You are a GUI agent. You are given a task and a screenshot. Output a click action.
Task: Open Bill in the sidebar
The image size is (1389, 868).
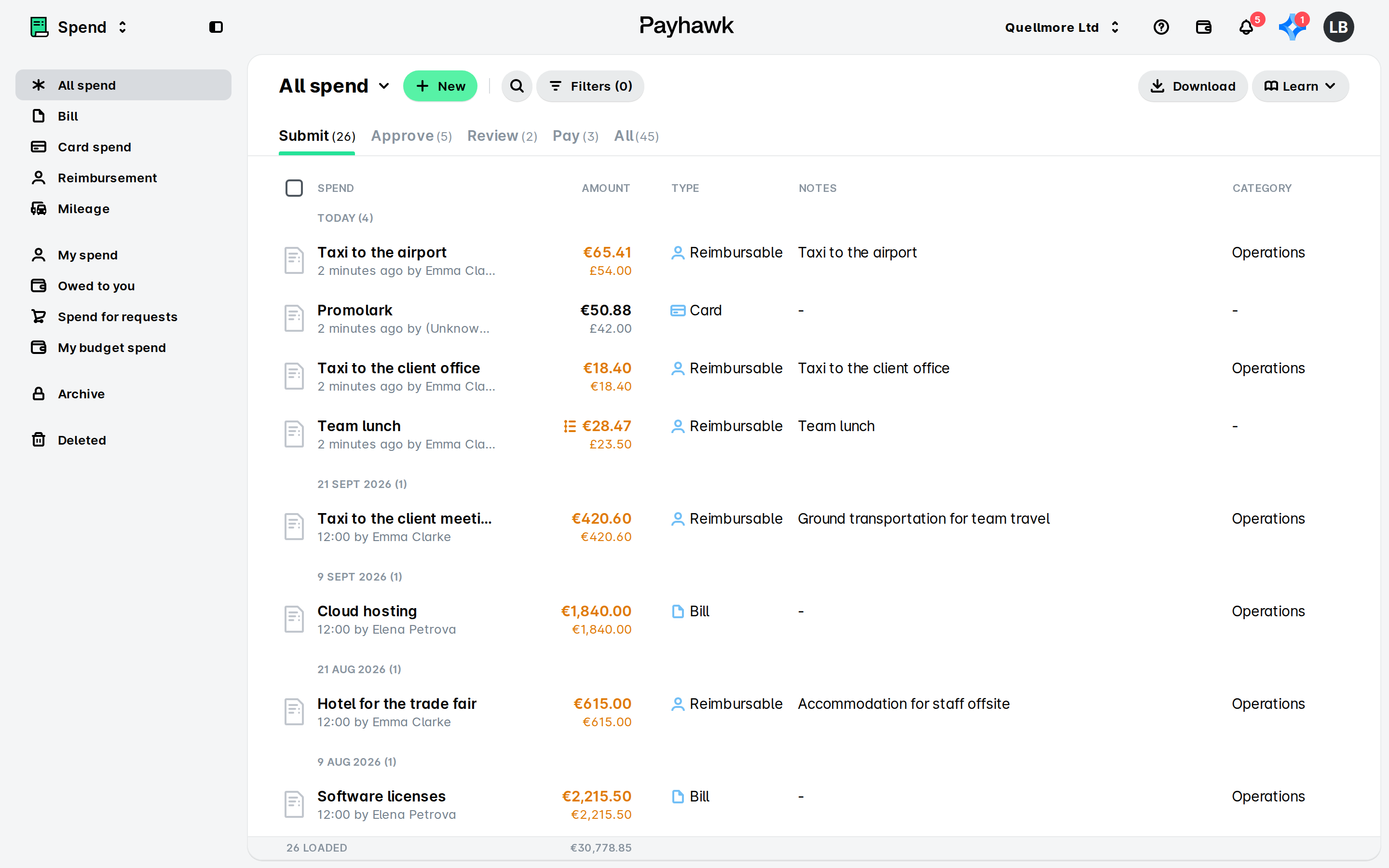pos(123,116)
